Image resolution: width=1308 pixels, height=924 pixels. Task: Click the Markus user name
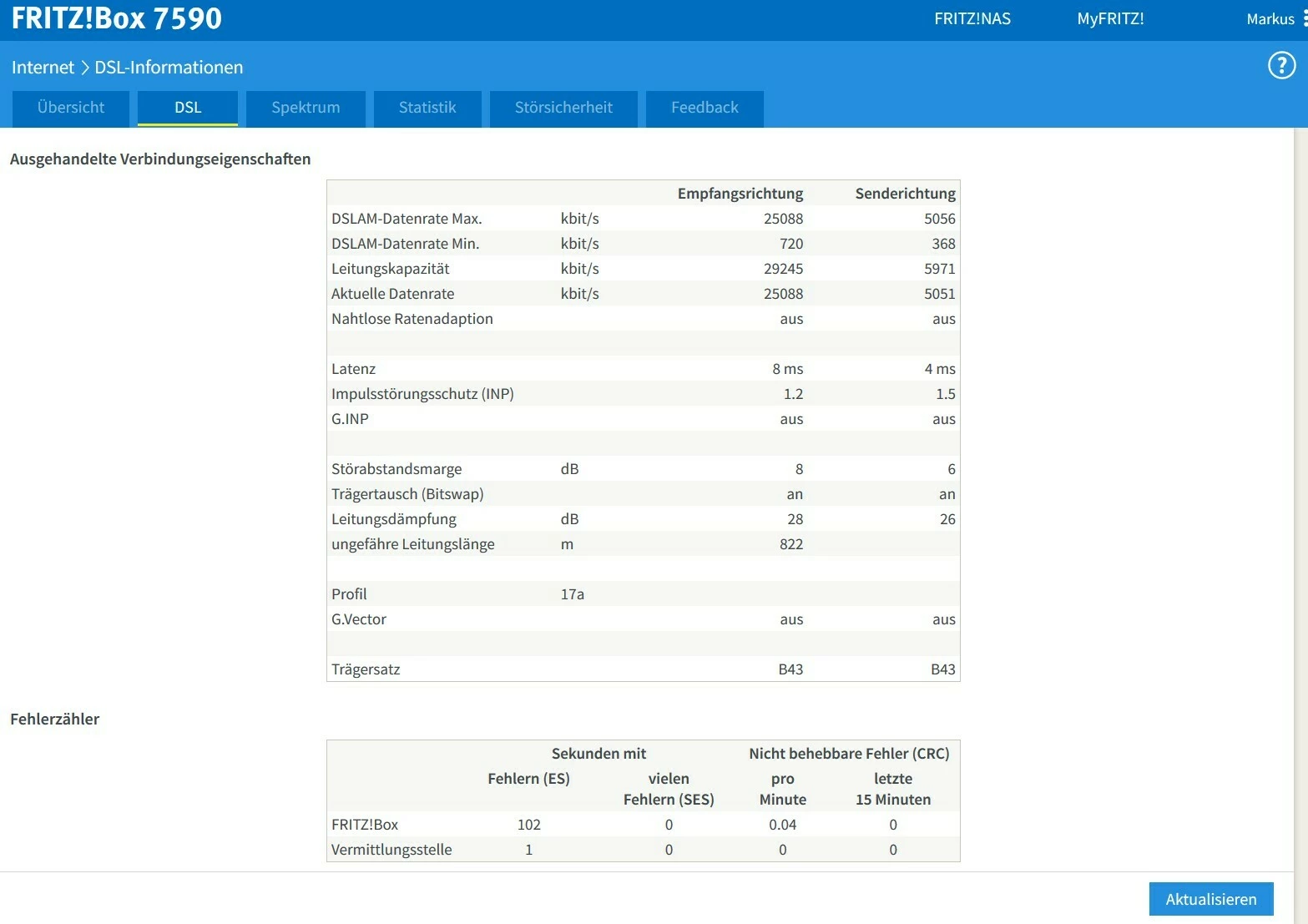1270,18
